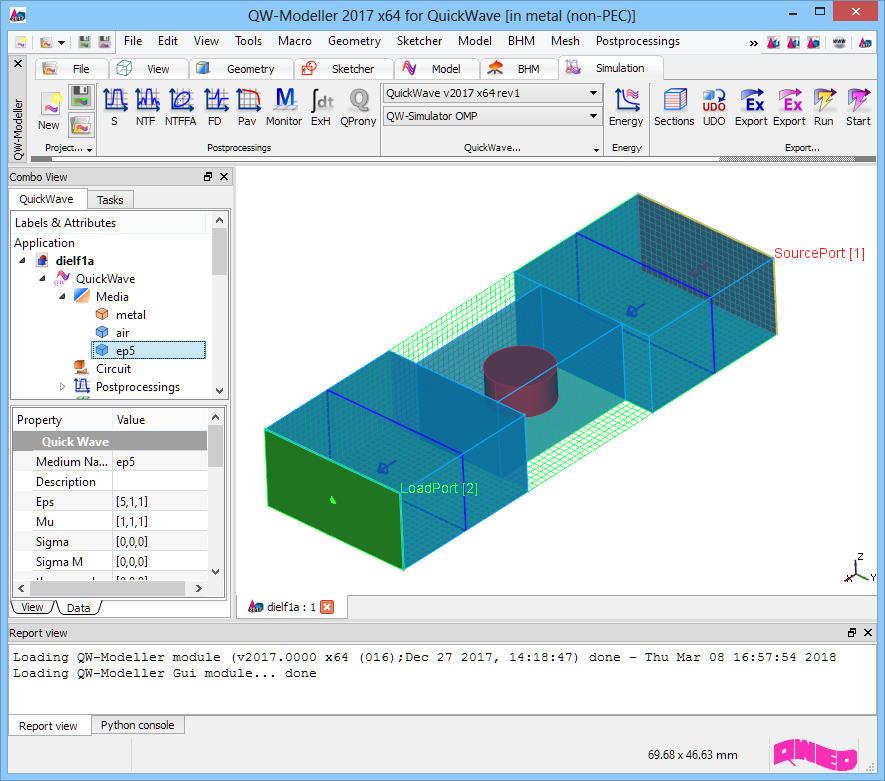
Task: Open the Geometry menu
Action: pyautogui.click(x=354, y=41)
